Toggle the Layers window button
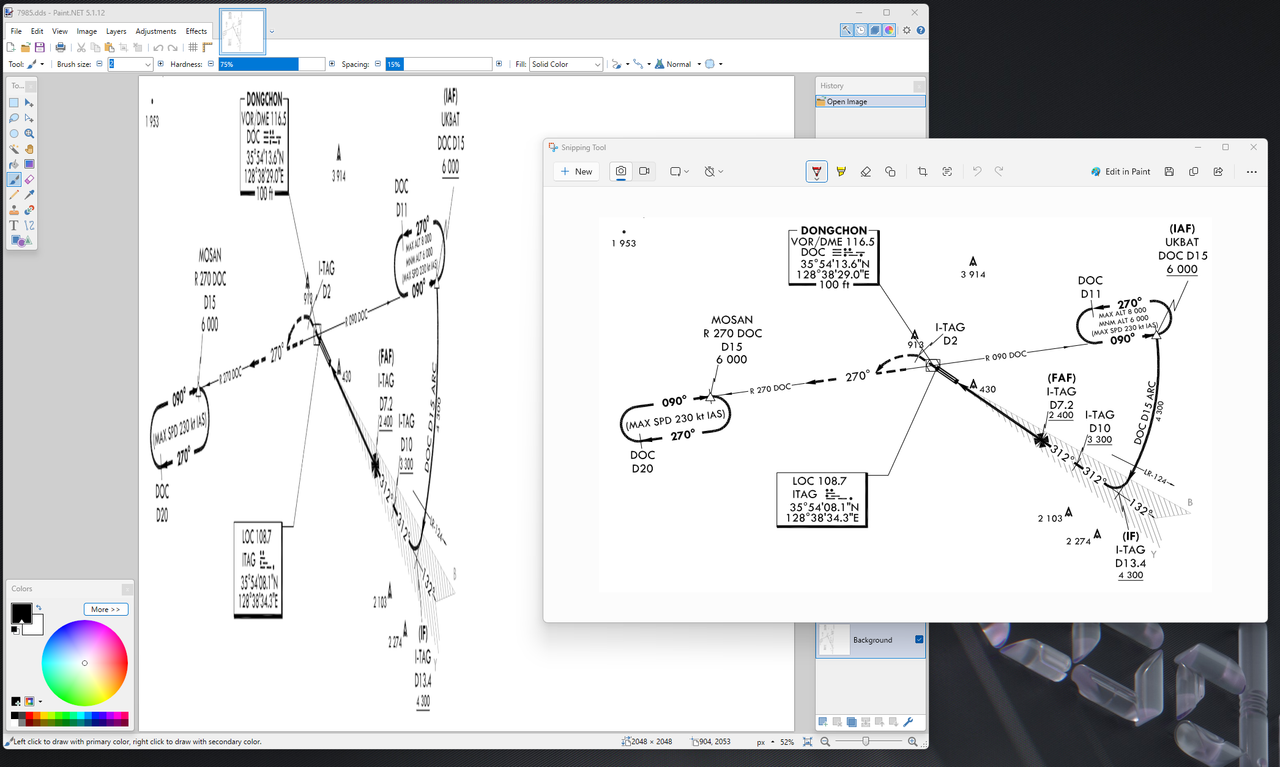 coord(875,30)
